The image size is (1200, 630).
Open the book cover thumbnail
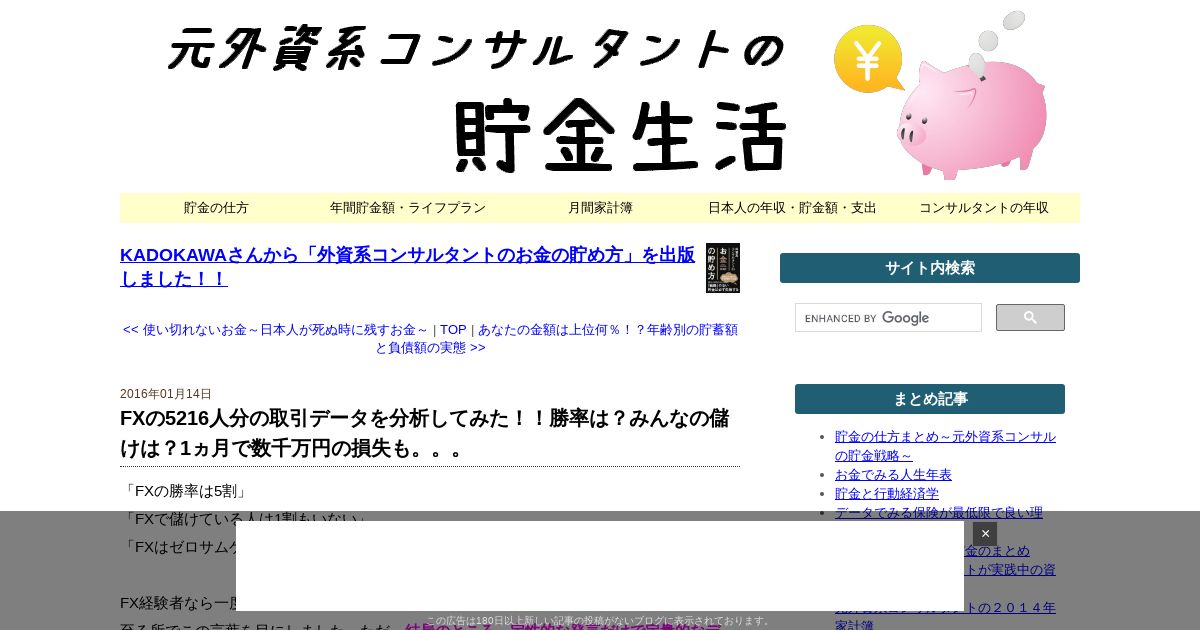tap(722, 268)
